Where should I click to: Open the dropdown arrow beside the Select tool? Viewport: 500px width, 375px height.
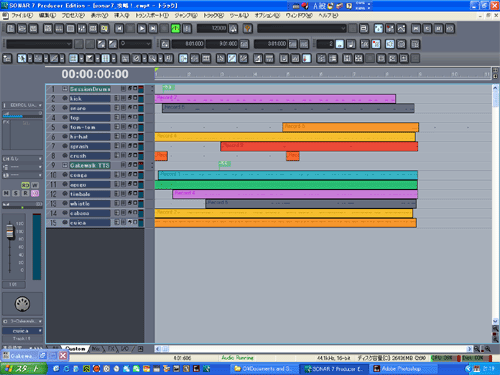pyautogui.click(x=30, y=59)
